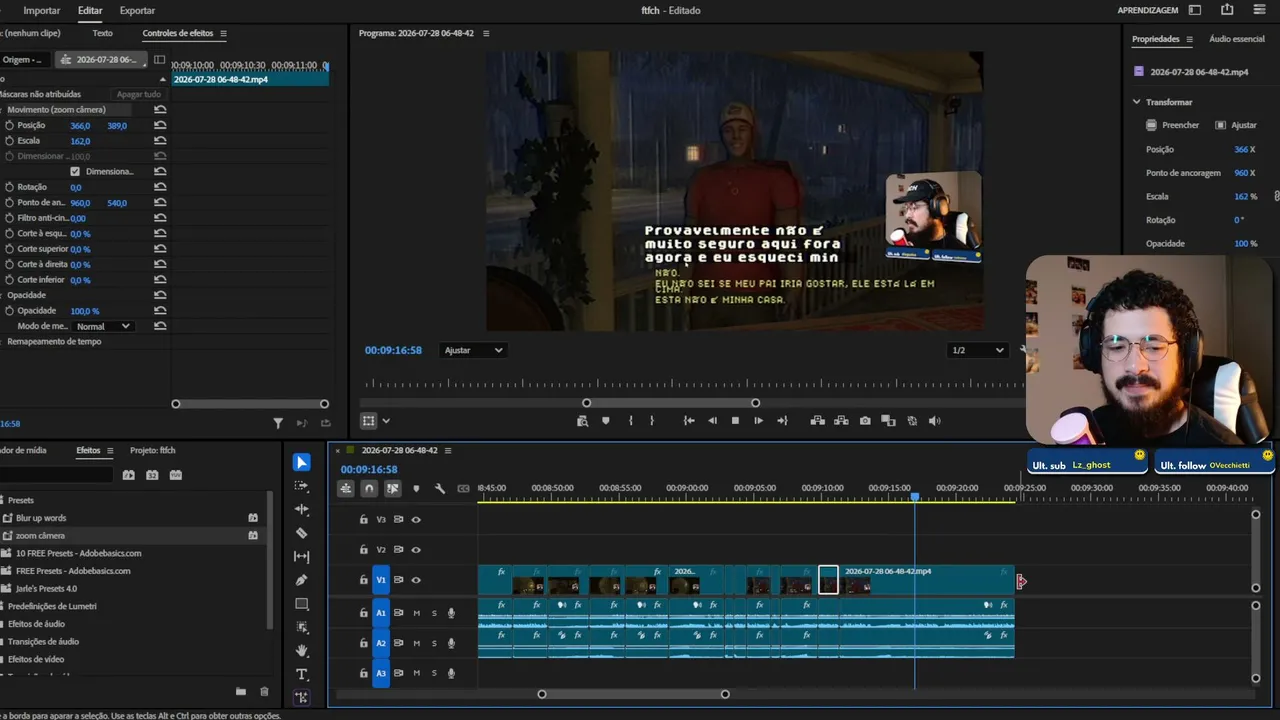The width and height of the screenshot is (1280, 720).
Task: Open the Efeitos panel menu
Action: (110, 450)
